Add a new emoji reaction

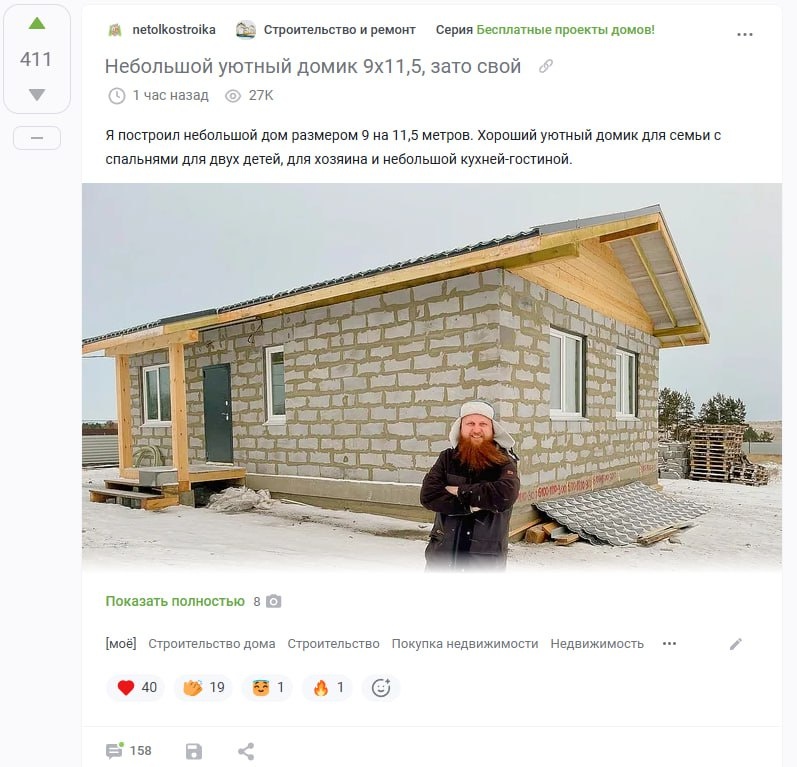tap(381, 688)
